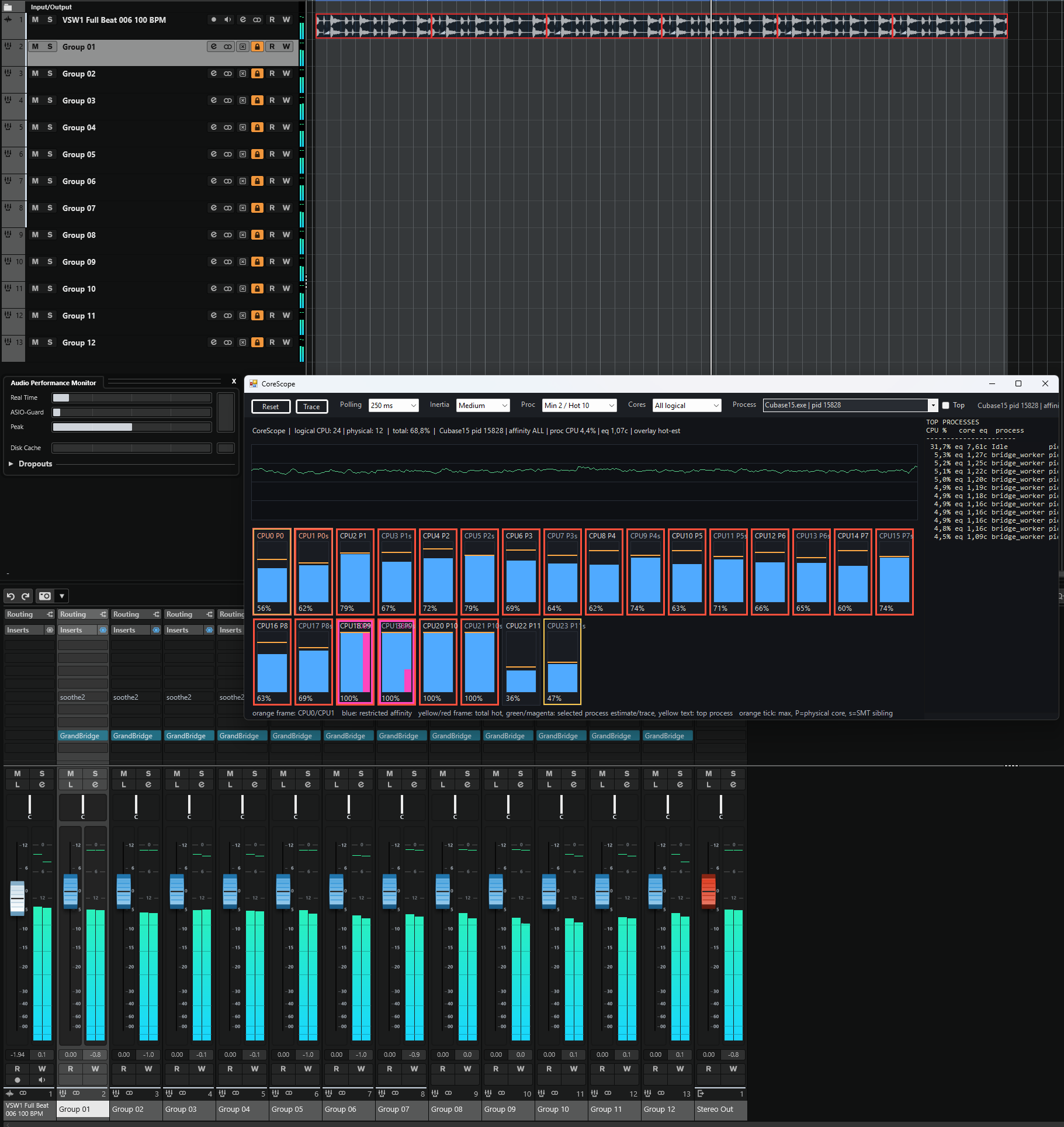Click the folder icon above the track list

click(8, 7)
